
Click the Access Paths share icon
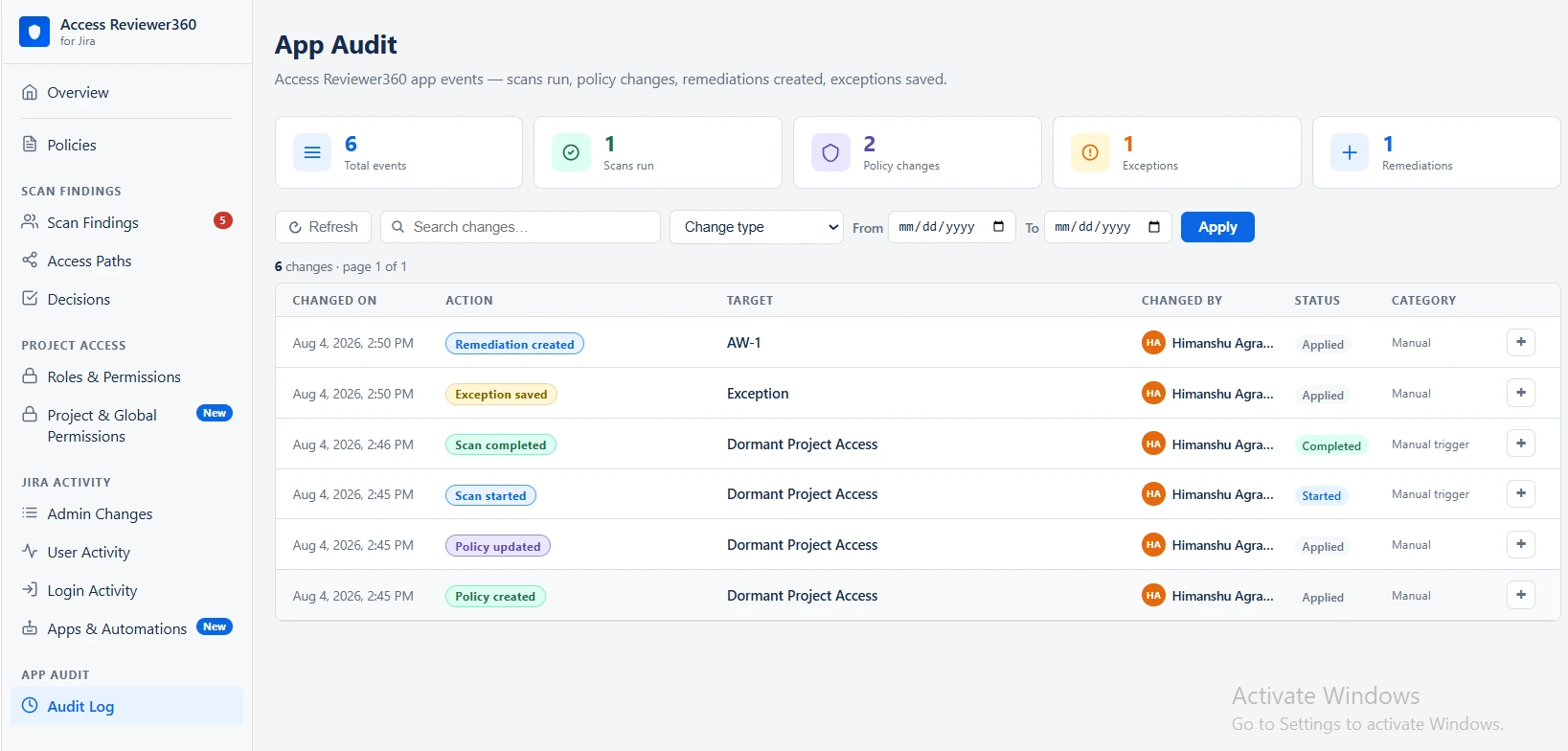pyautogui.click(x=30, y=261)
